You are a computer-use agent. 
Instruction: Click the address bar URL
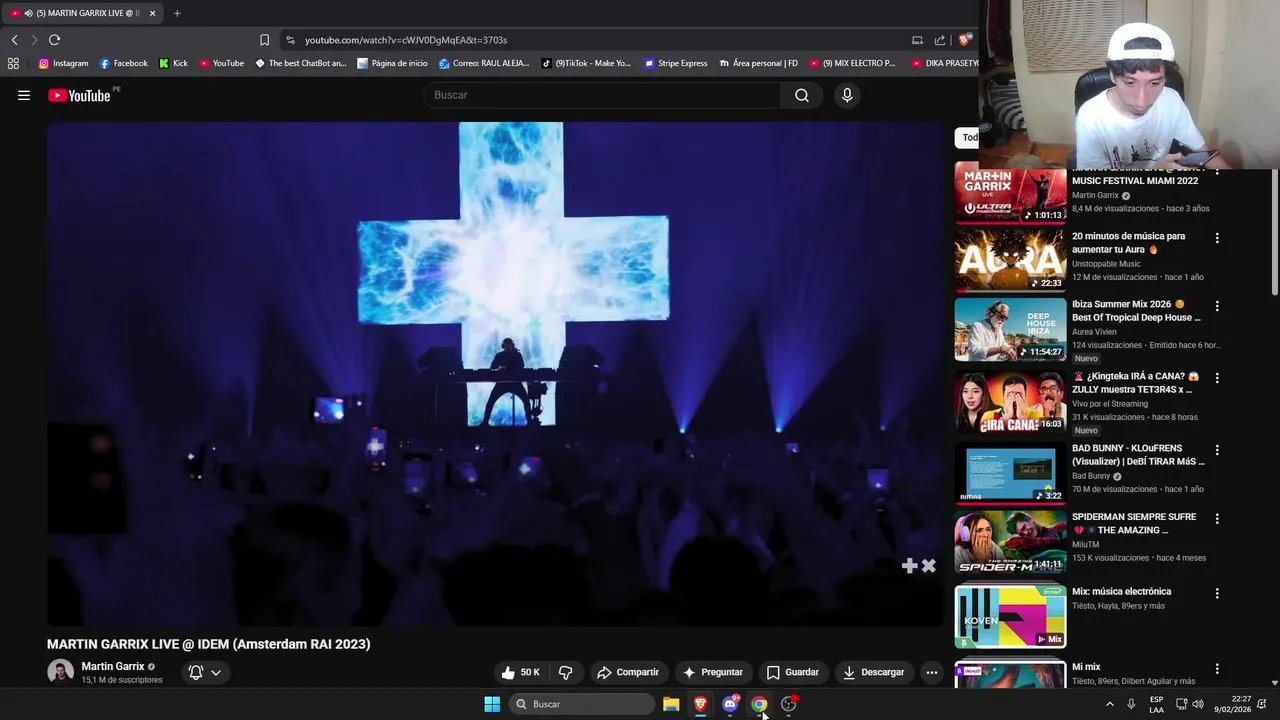[x=406, y=40]
